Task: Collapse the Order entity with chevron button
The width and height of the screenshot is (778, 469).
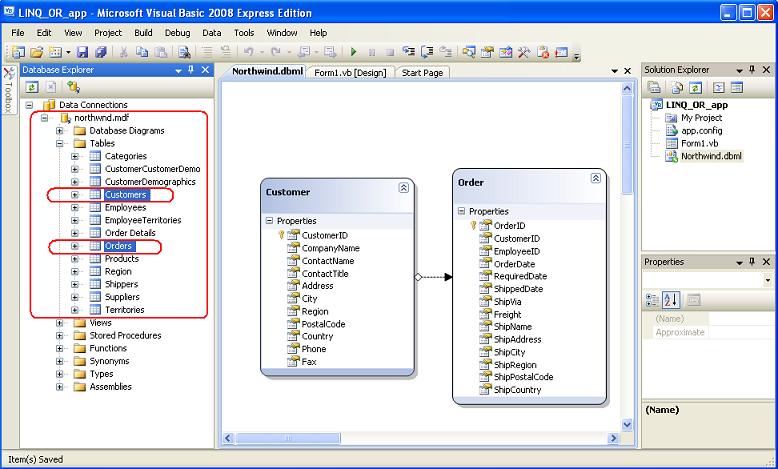Action: (x=596, y=178)
